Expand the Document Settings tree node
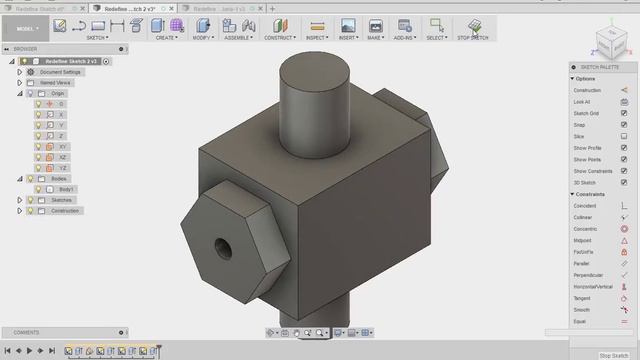 (x=20, y=72)
